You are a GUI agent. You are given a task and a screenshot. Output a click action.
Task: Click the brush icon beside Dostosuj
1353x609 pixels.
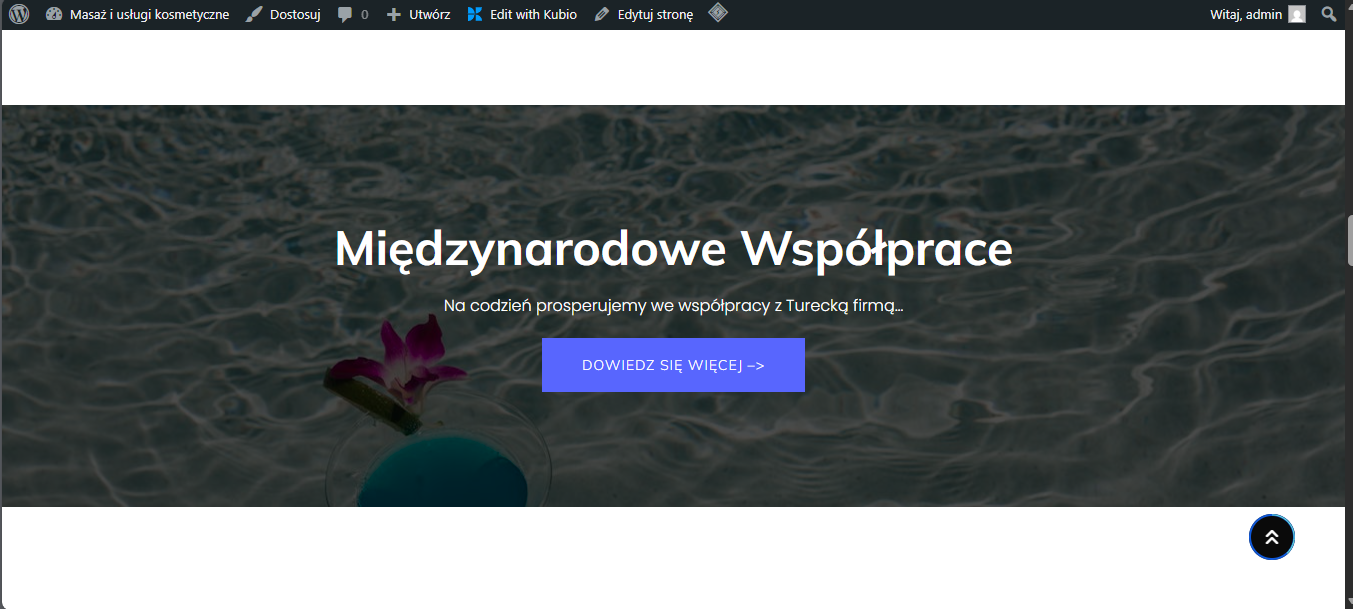(x=254, y=14)
